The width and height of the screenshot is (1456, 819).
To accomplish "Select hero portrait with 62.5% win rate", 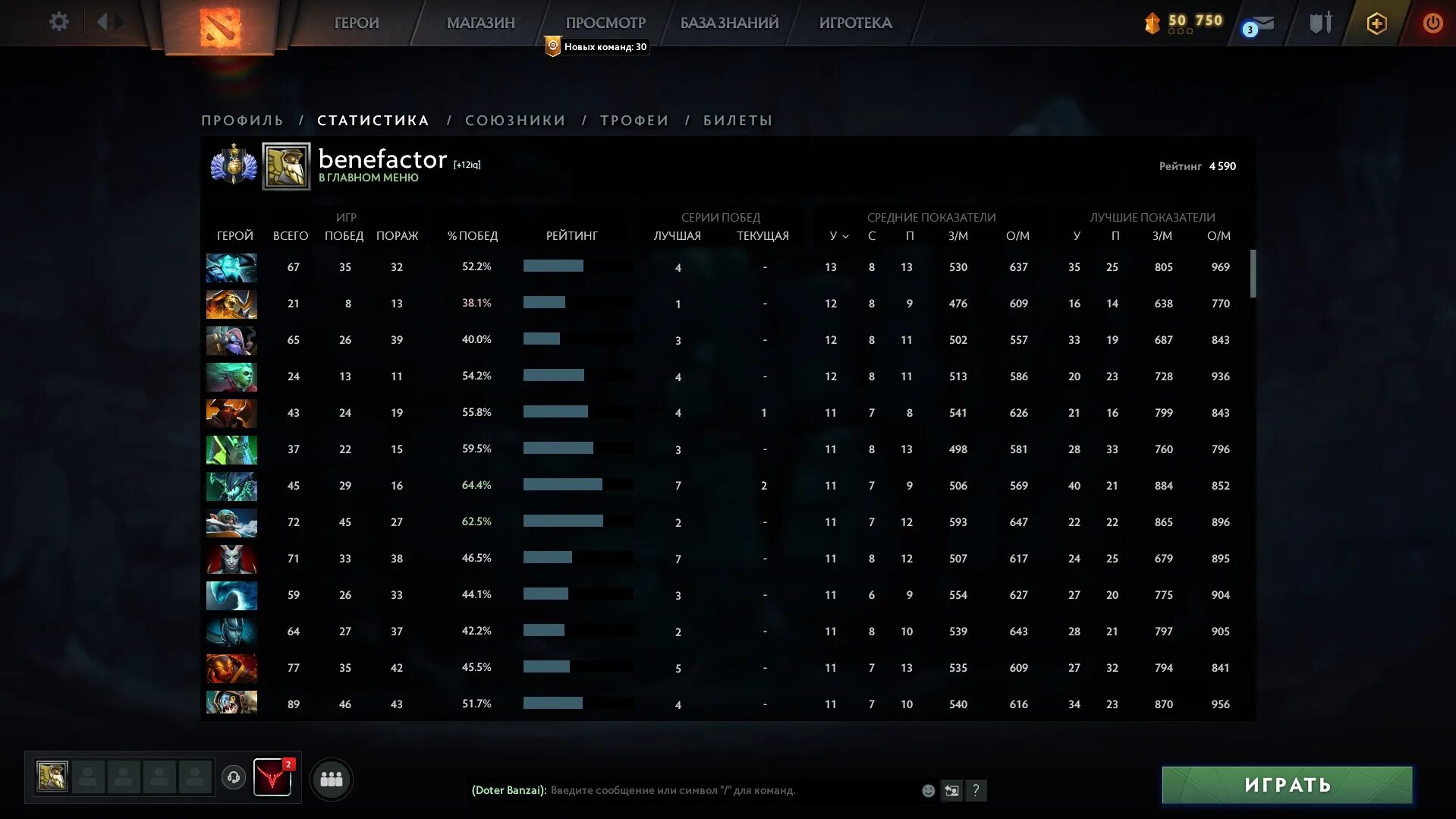I will coord(231,523).
